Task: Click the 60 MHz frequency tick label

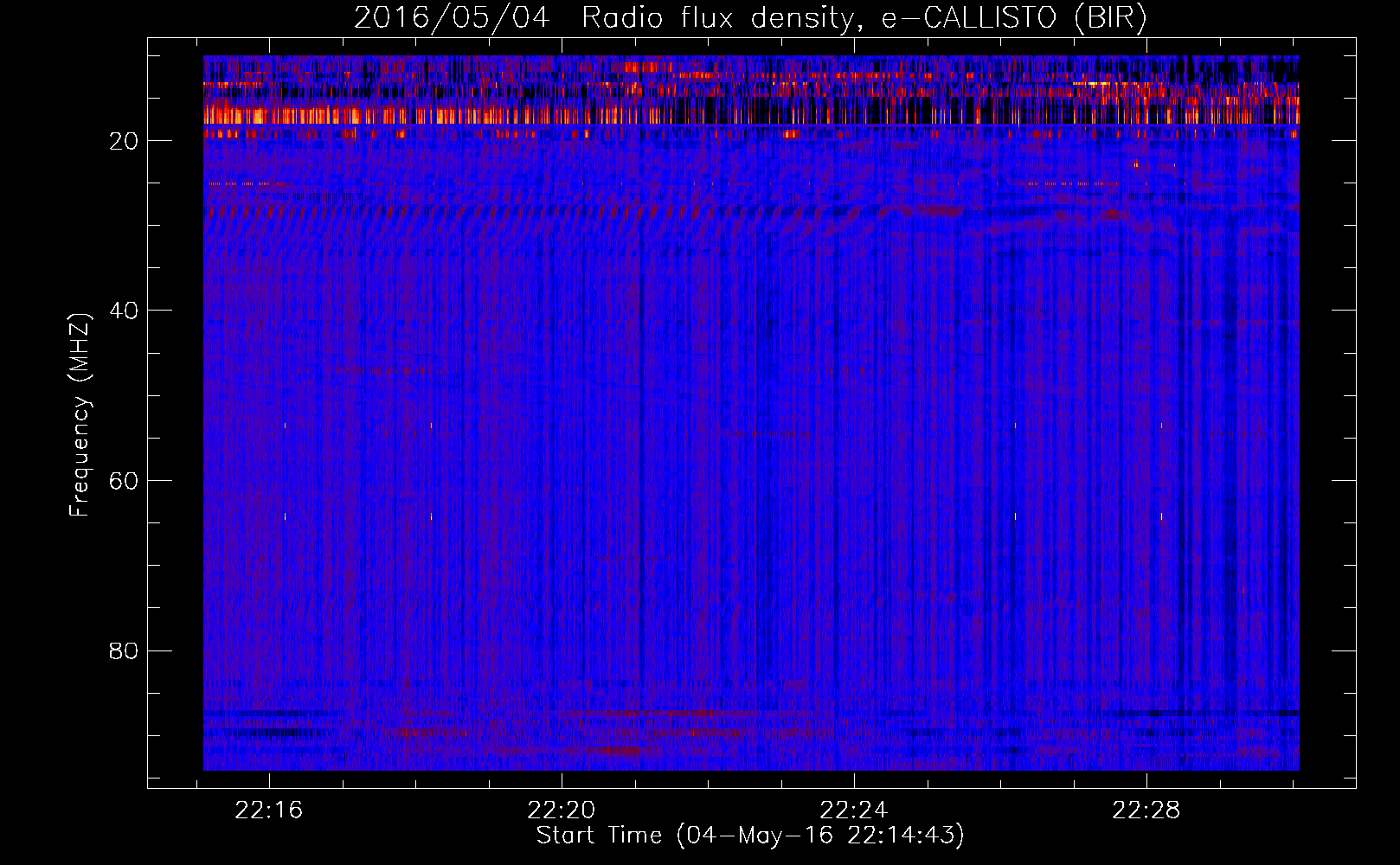Action: click(x=124, y=481)
